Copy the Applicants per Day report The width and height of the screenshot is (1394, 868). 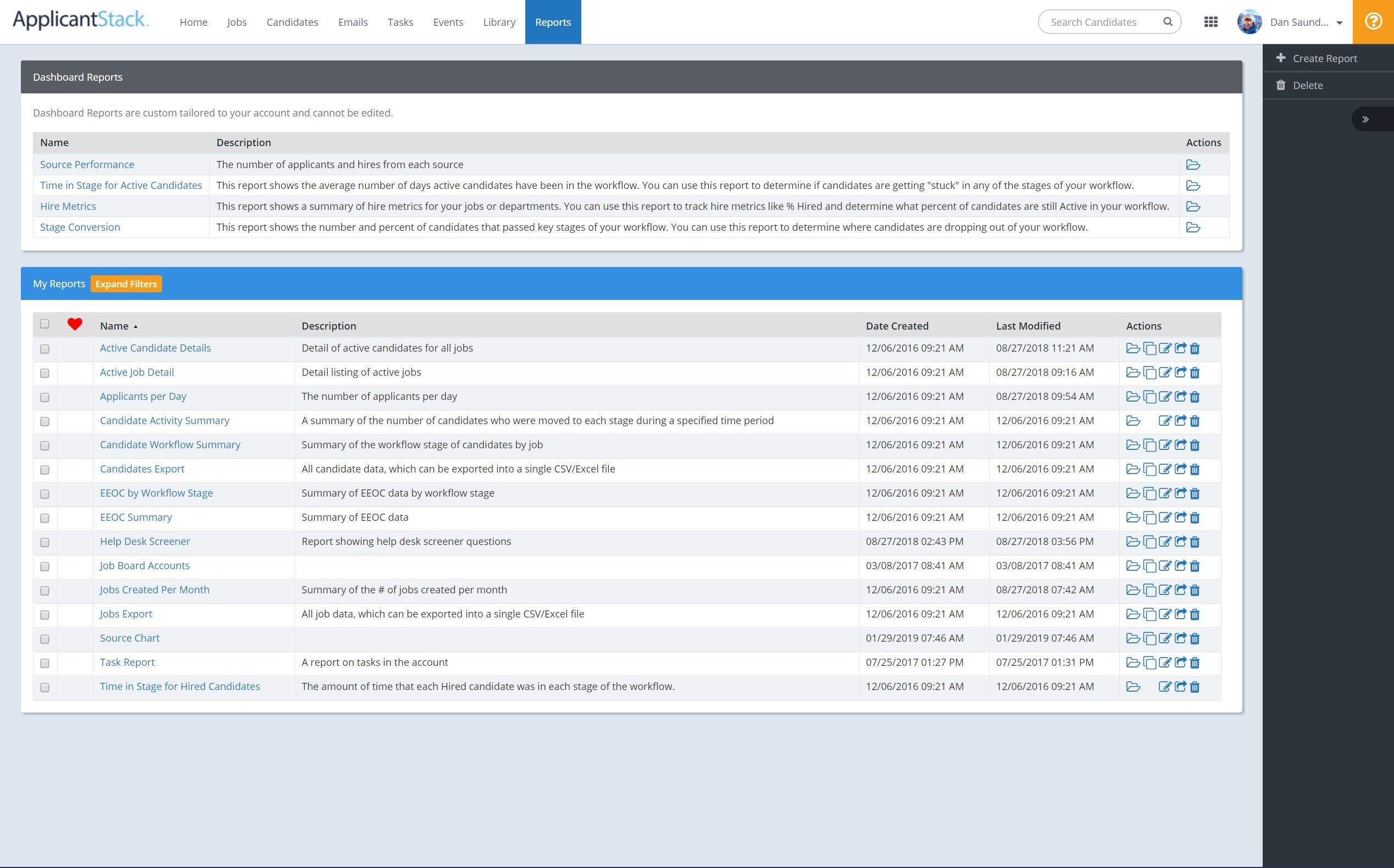(1150, 396)
